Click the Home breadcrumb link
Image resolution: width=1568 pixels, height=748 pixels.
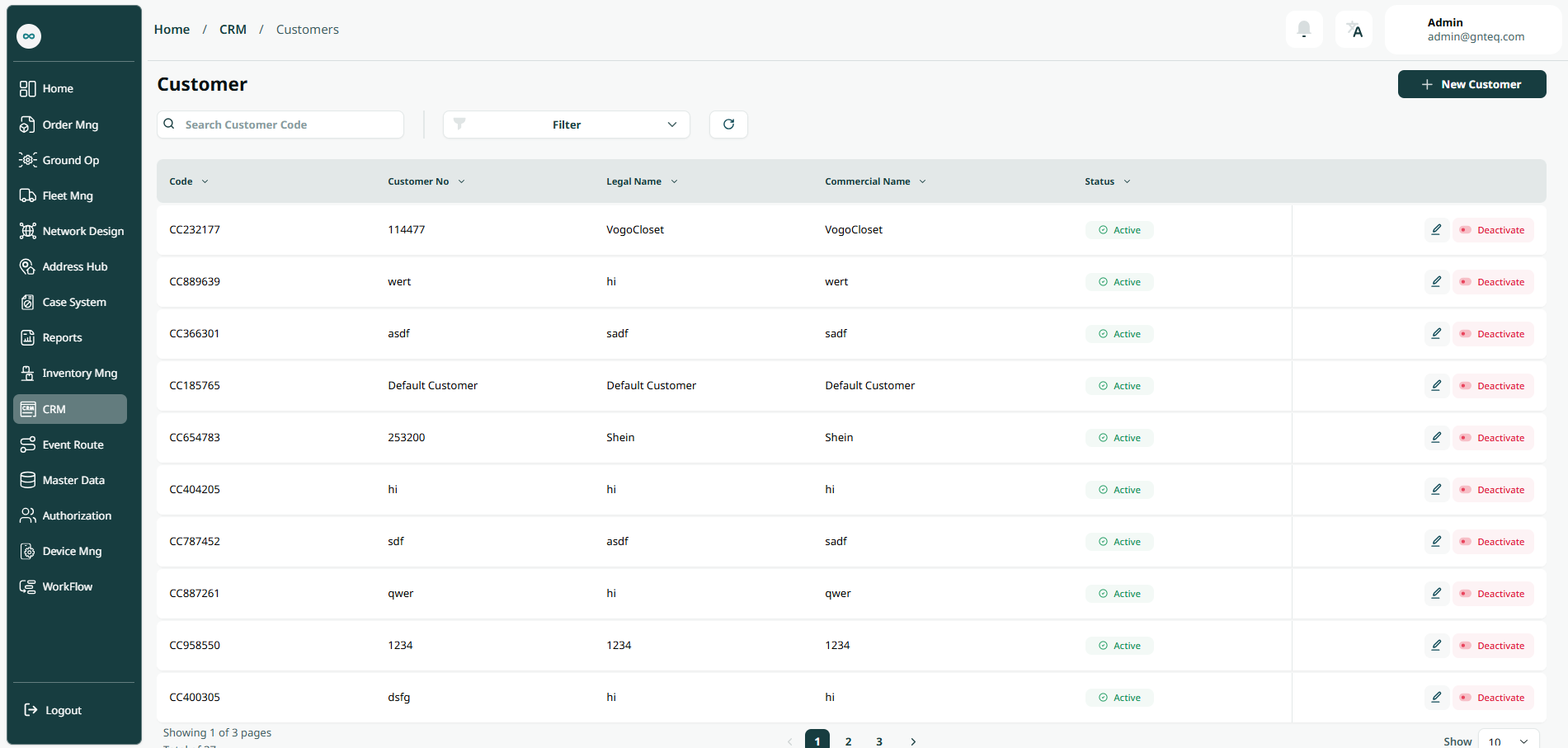click(x=172, y=30)
